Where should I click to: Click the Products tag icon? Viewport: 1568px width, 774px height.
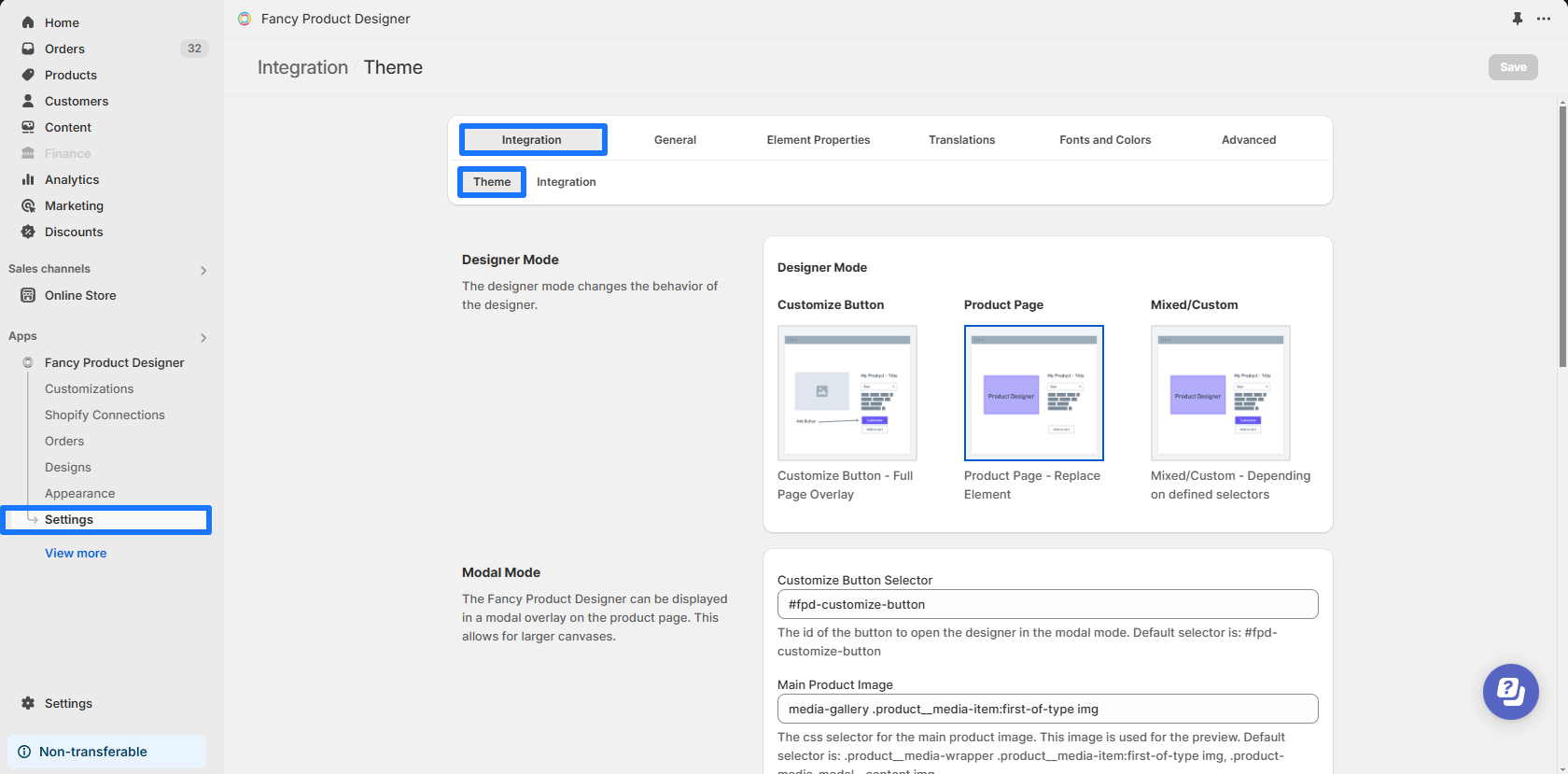tap(28, 75)
